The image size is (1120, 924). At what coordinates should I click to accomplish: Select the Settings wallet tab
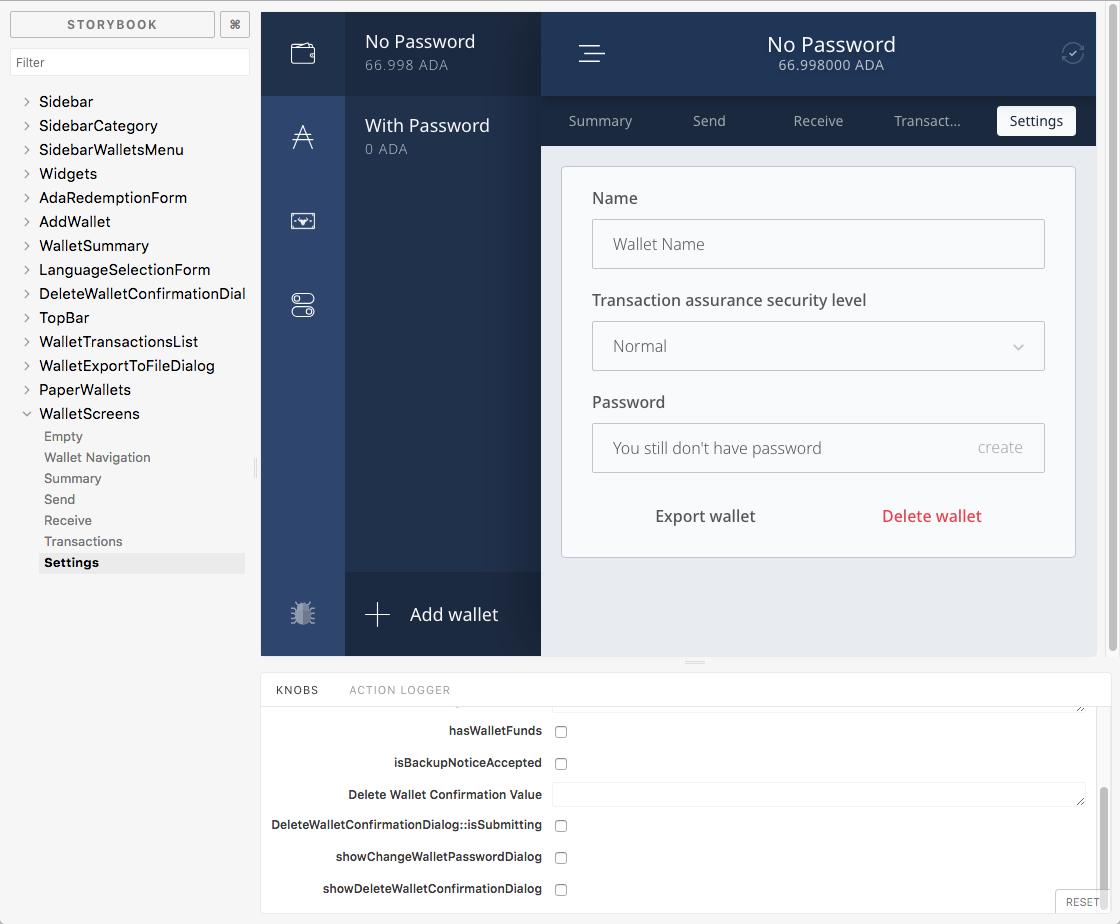[1036, 121]
